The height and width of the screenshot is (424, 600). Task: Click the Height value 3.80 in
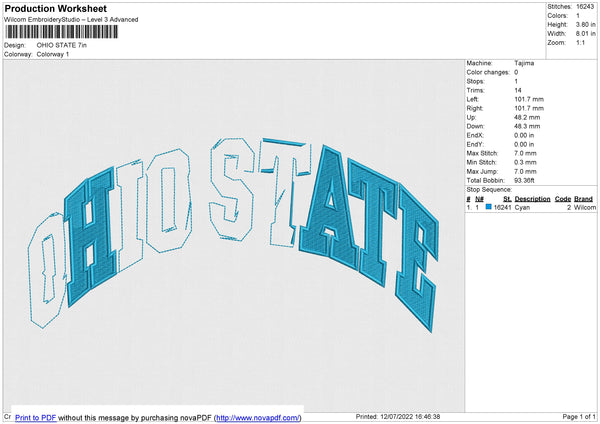(585, 24)
